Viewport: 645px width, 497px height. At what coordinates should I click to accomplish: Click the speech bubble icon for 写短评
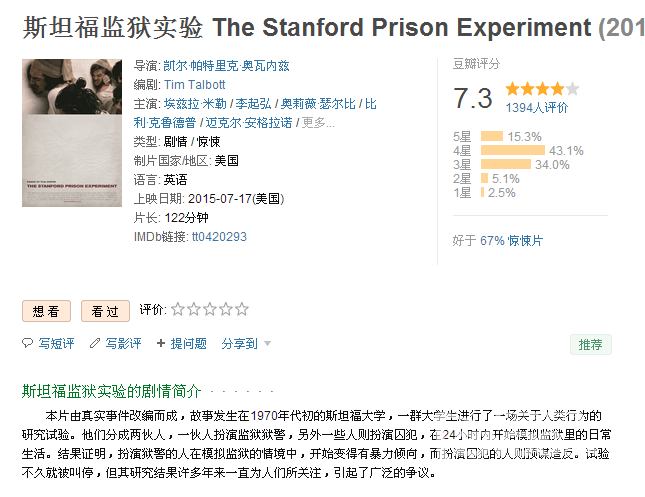pos(27,343)
